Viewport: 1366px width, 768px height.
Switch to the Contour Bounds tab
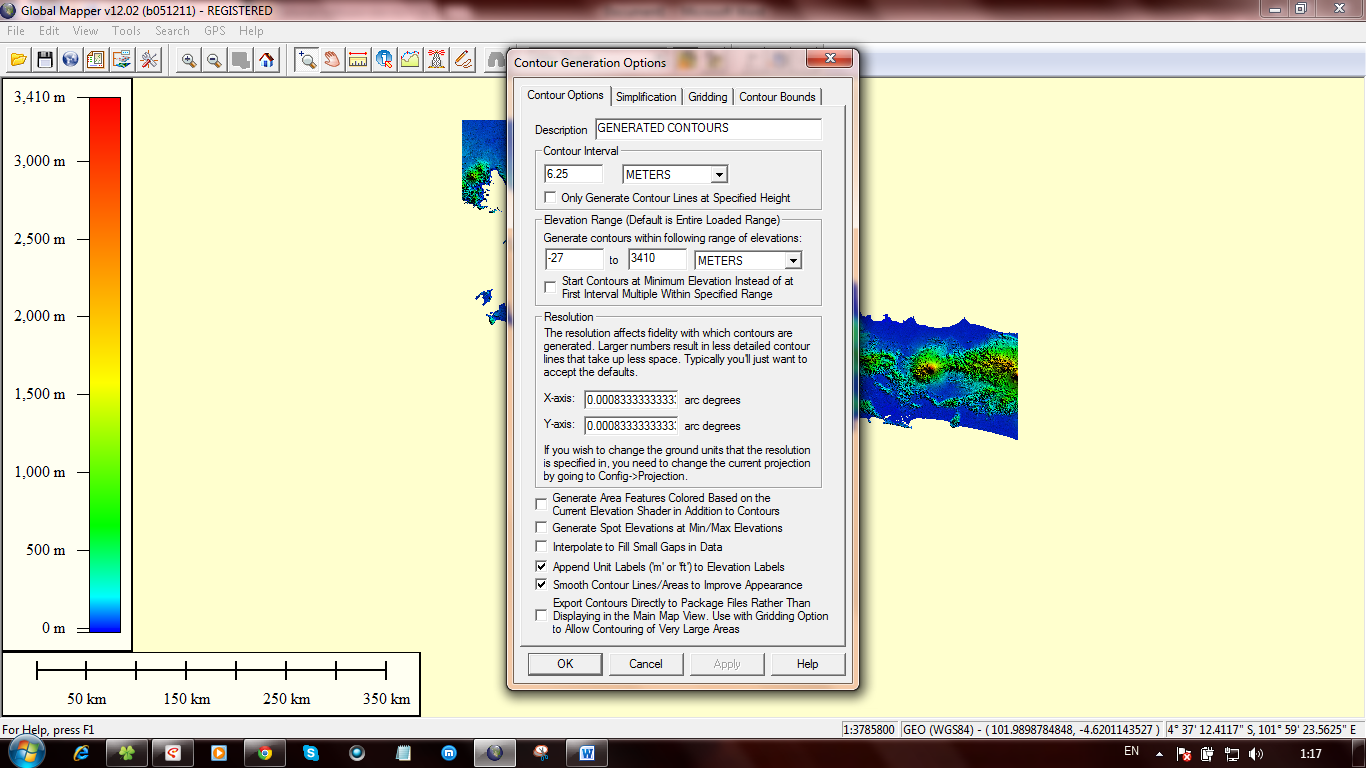click(x=778, y=97)
